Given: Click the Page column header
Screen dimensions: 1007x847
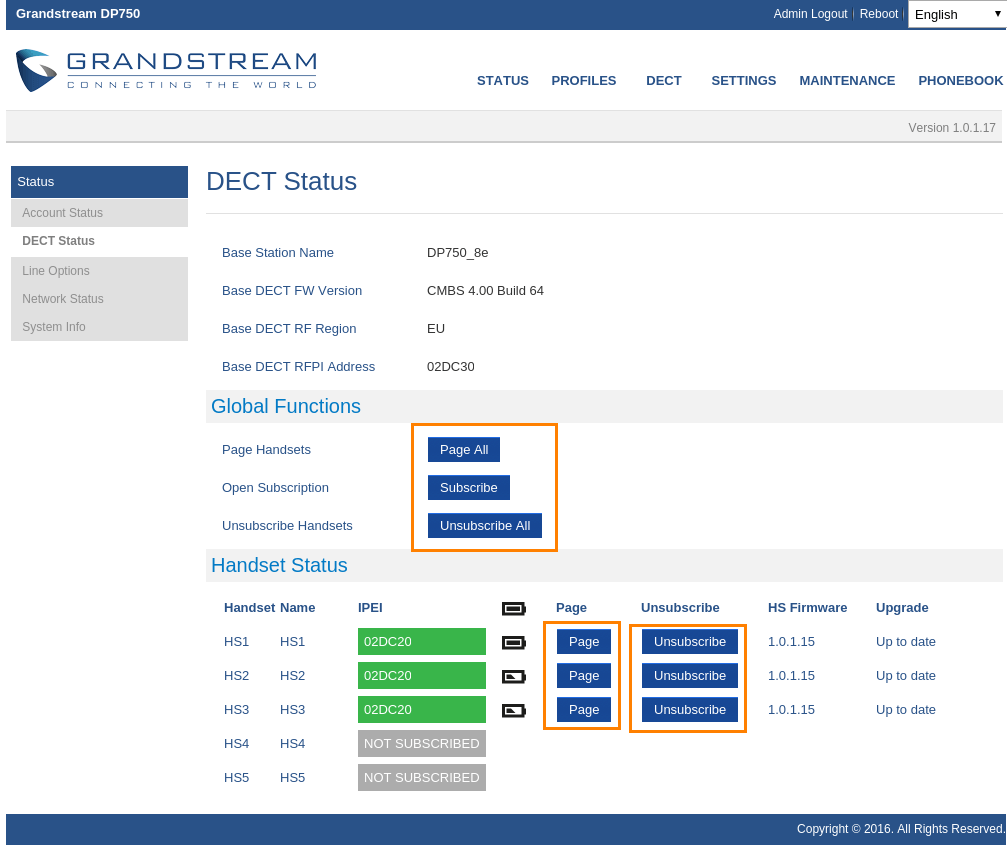Looking at the screenshot, I should click(x=572, y=607).
